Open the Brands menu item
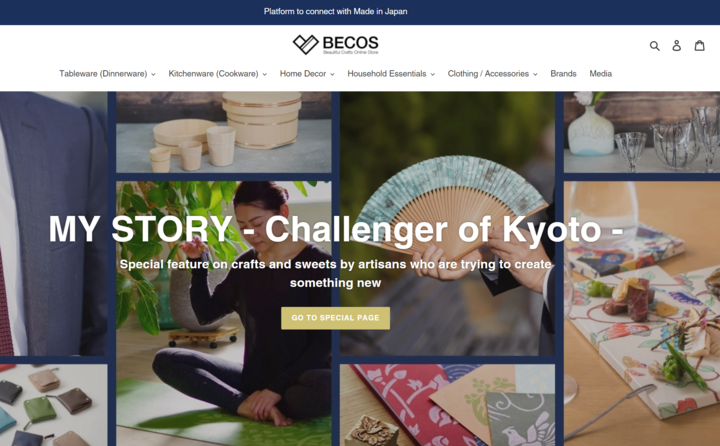The height and width of the screenshot is (446, 720). (563, 73)
